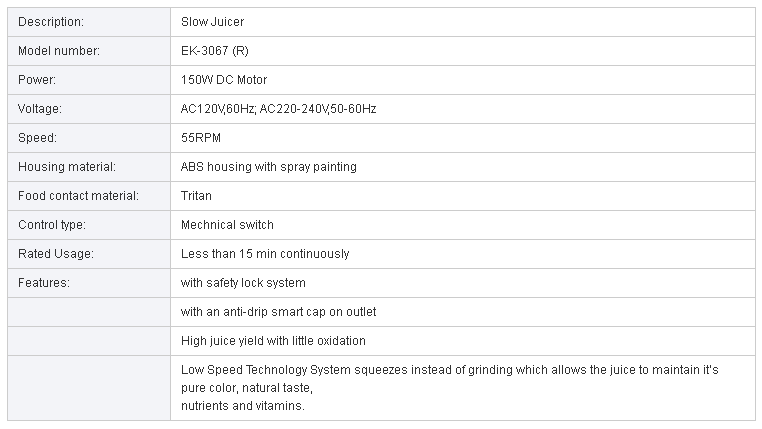This screenshot has height=429, width=762.
Task: Click the Power label cell
Action: 89,80
